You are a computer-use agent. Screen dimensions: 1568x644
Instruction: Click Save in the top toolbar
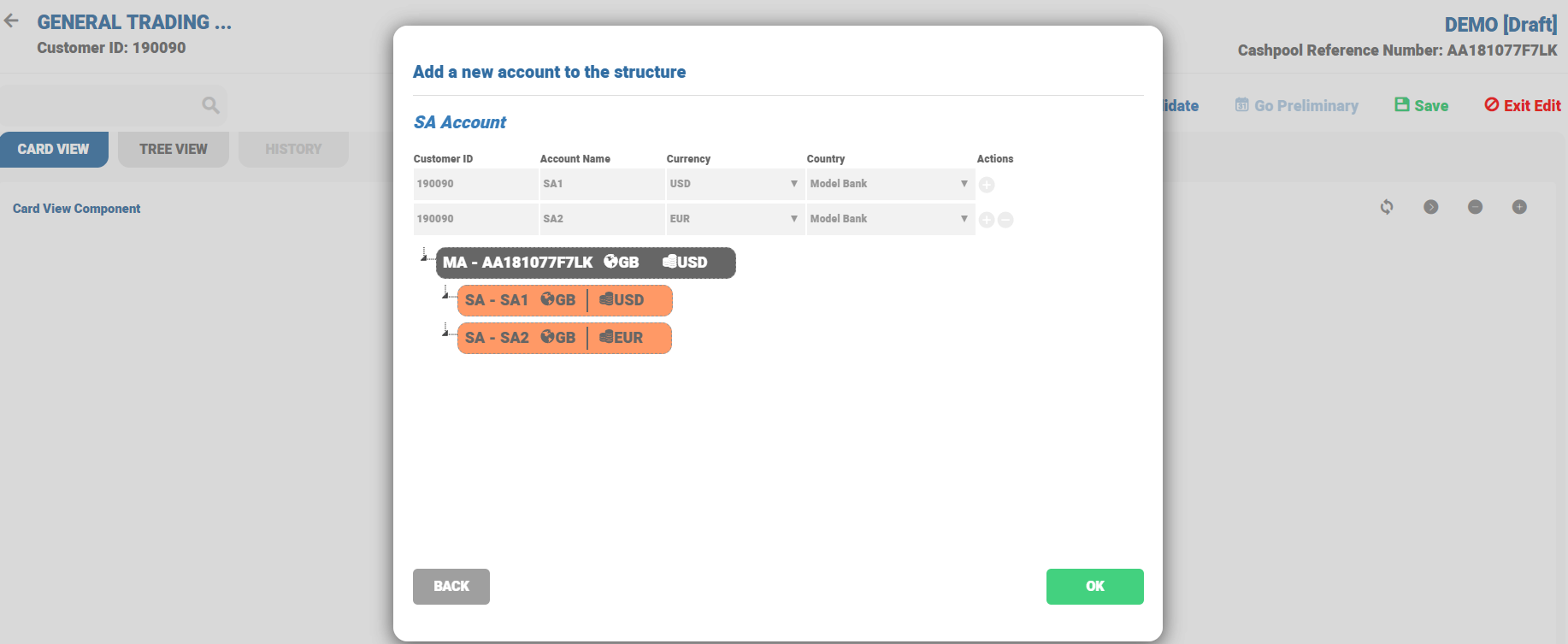pos(1422,105)
